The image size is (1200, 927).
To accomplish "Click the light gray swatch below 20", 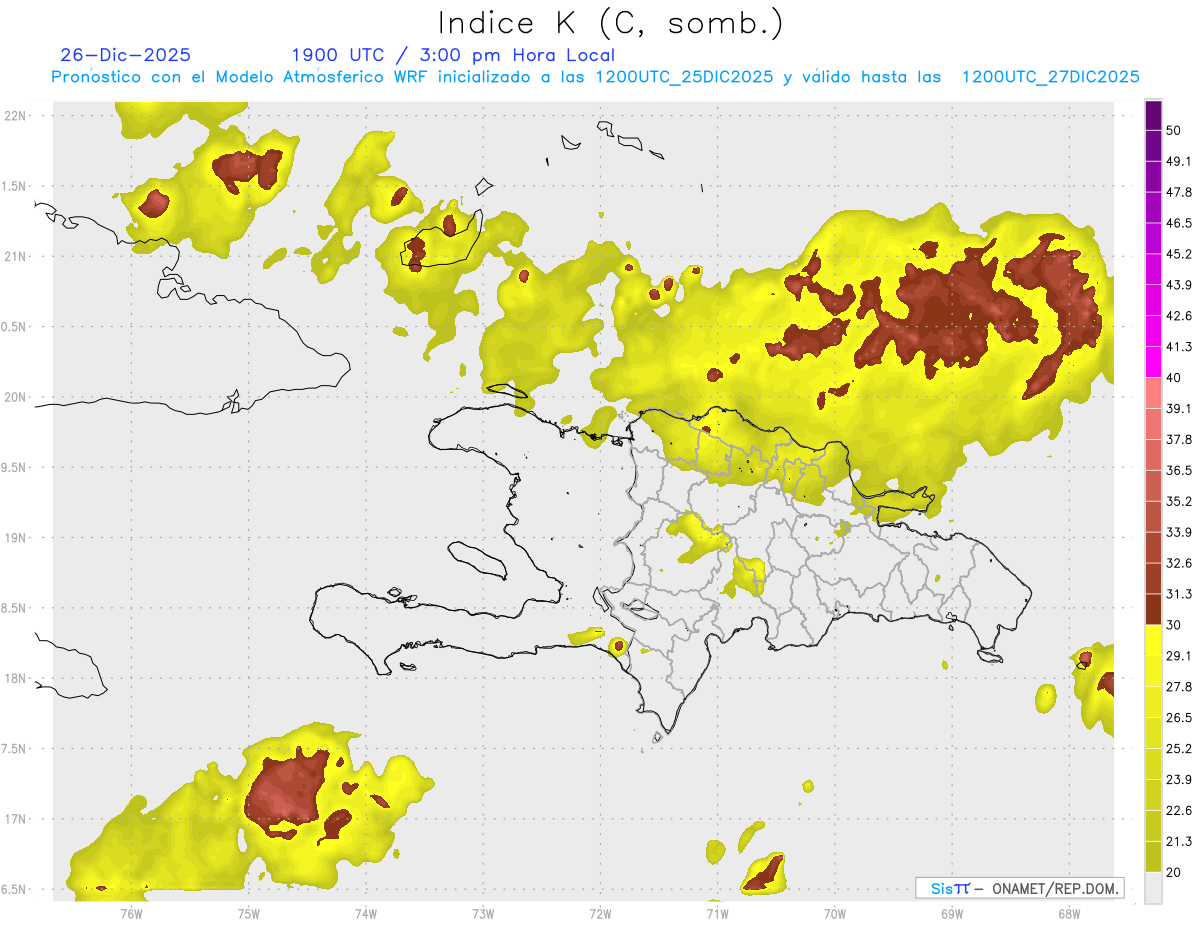I will pyautogui.click(x=1153, y=888).
